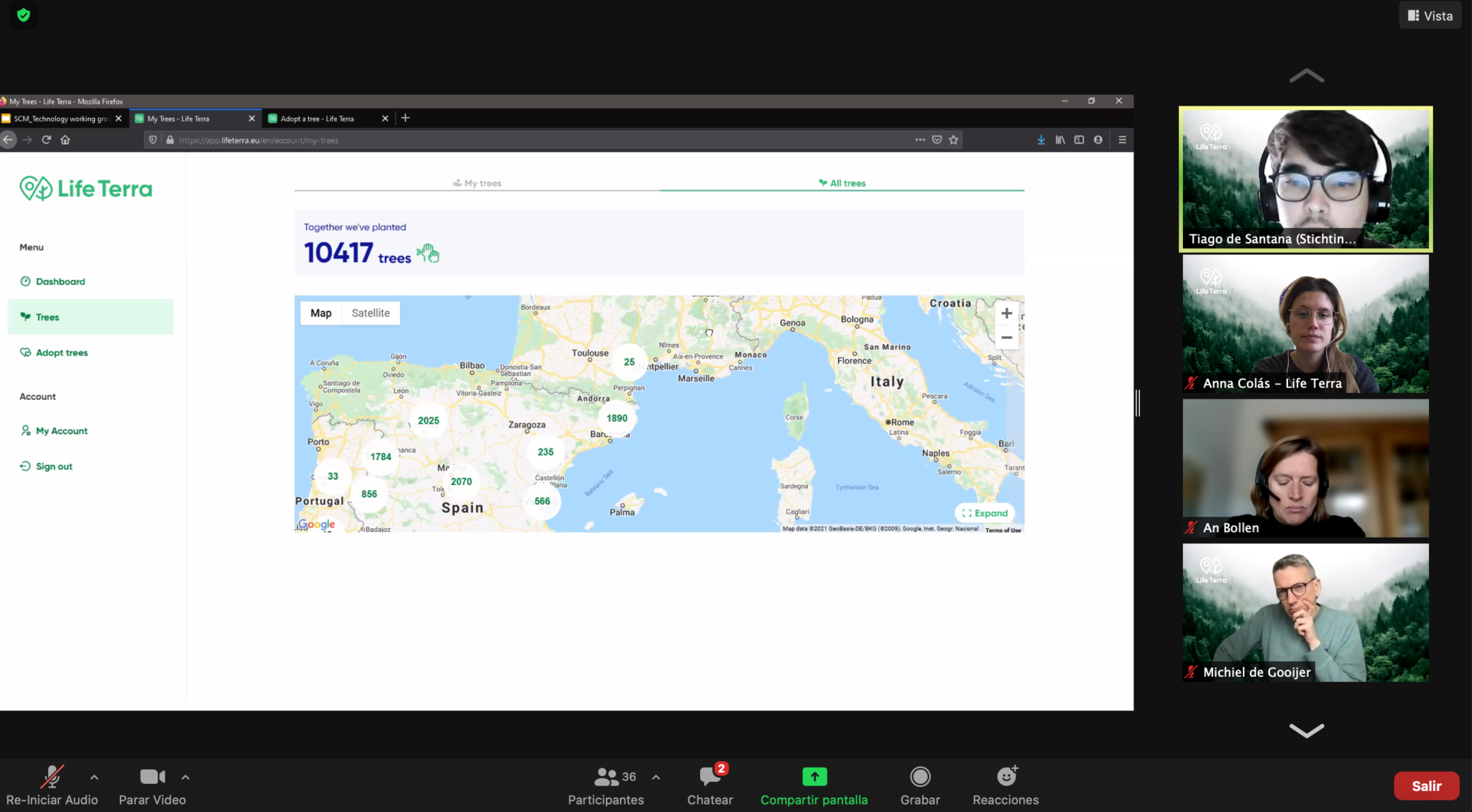Viewport: 1472px width, 812px height.
Task: Open page actions three-dots menu
Action: 920,140
